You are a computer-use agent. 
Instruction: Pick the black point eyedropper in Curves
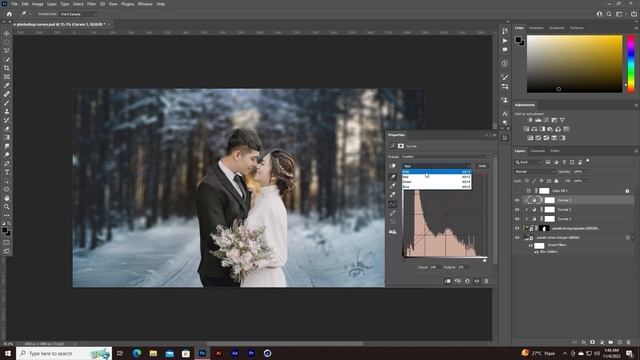(x=392, y=177)
